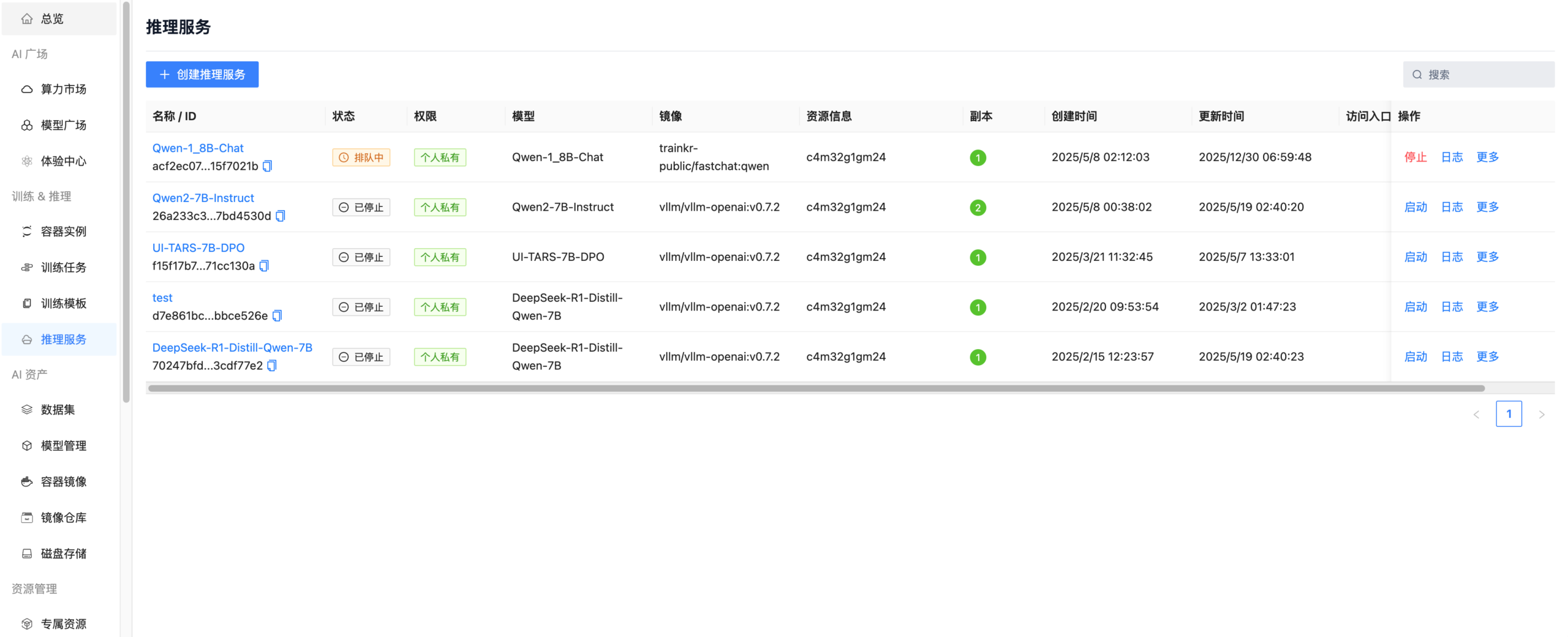Copy ID of Qwen2-7B-Instruct service
This screenshot has height=637, width=1568.
(x=281, y=216)
